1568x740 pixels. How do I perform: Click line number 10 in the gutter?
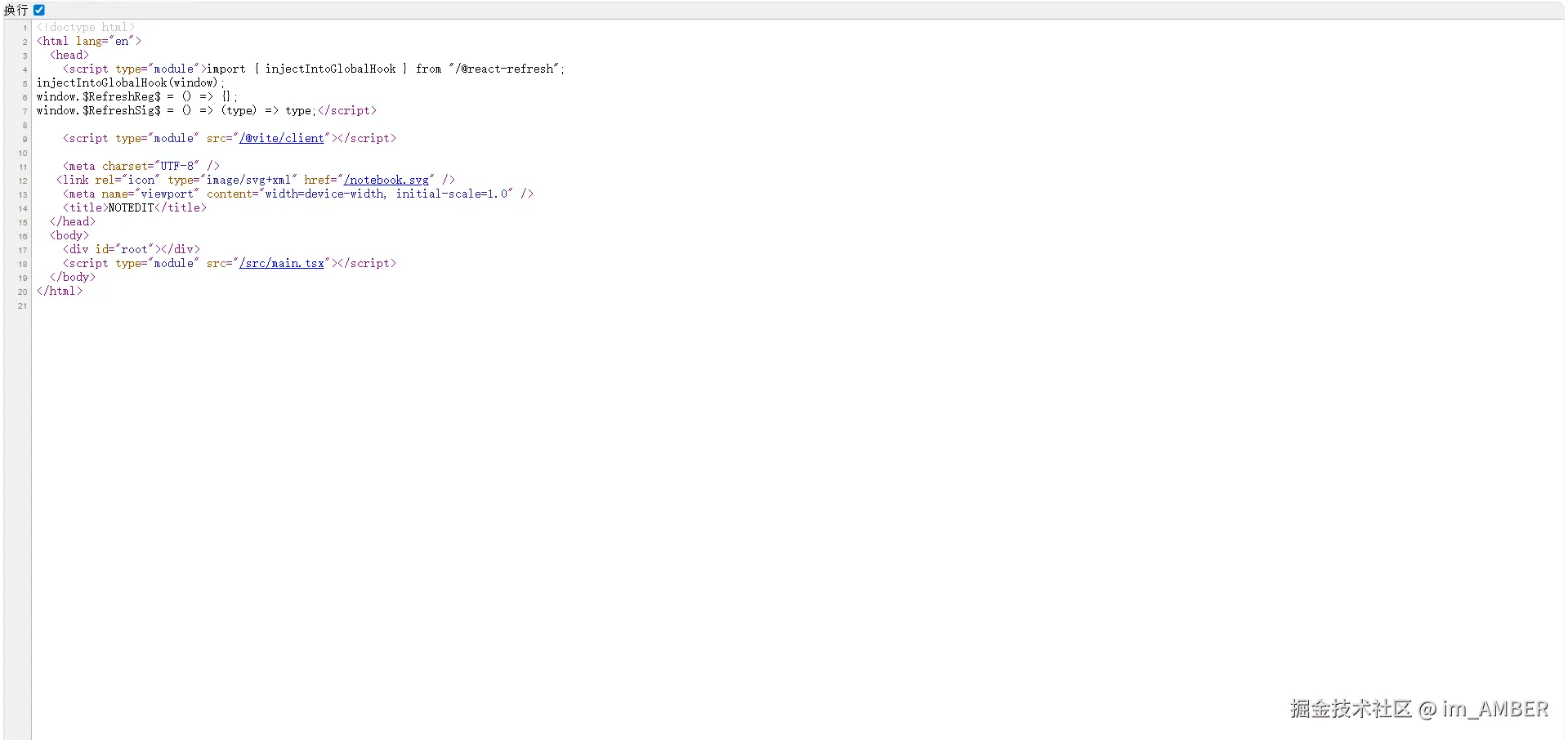click(x=22, y=153)
